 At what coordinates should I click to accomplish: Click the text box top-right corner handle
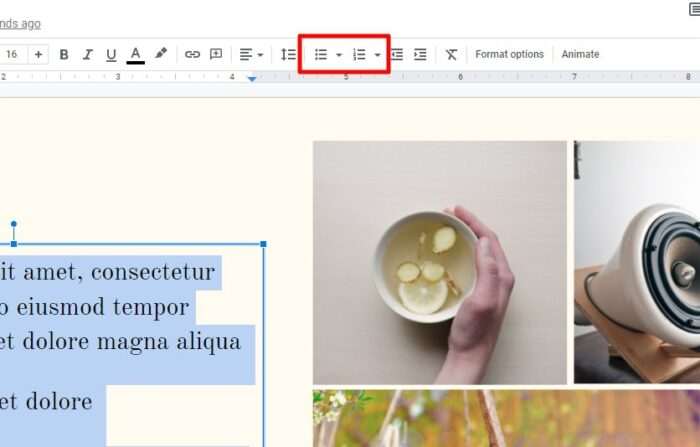point(263,244)
